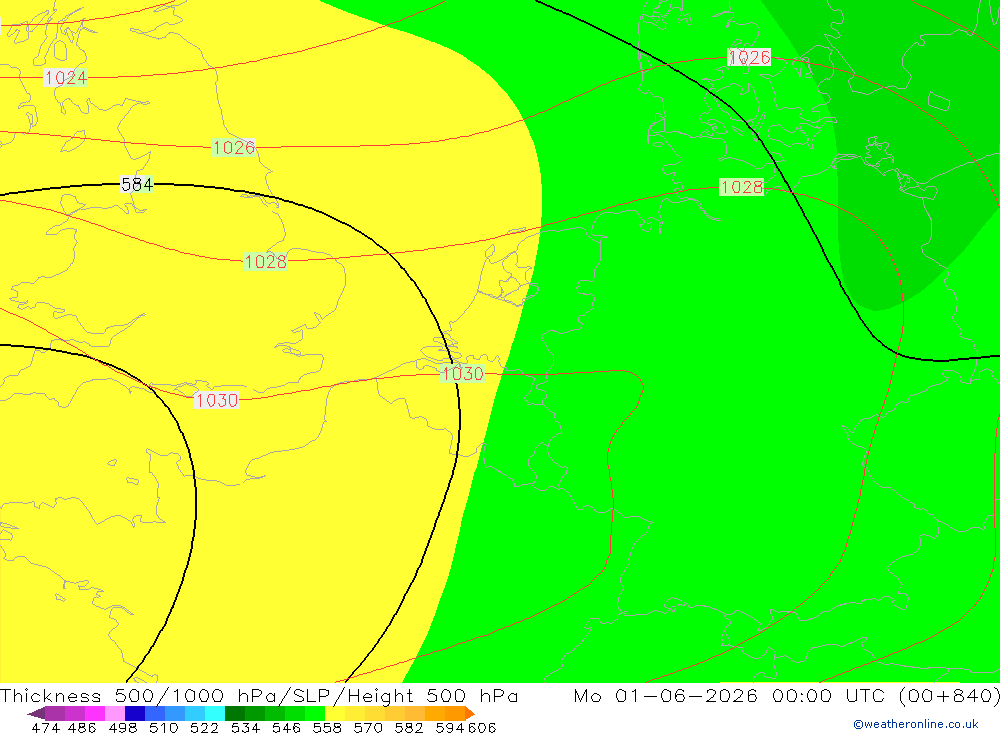Pick the dark blue swatch in the legend
Viewport: 1000px width, 733px height.
(135, 713)
